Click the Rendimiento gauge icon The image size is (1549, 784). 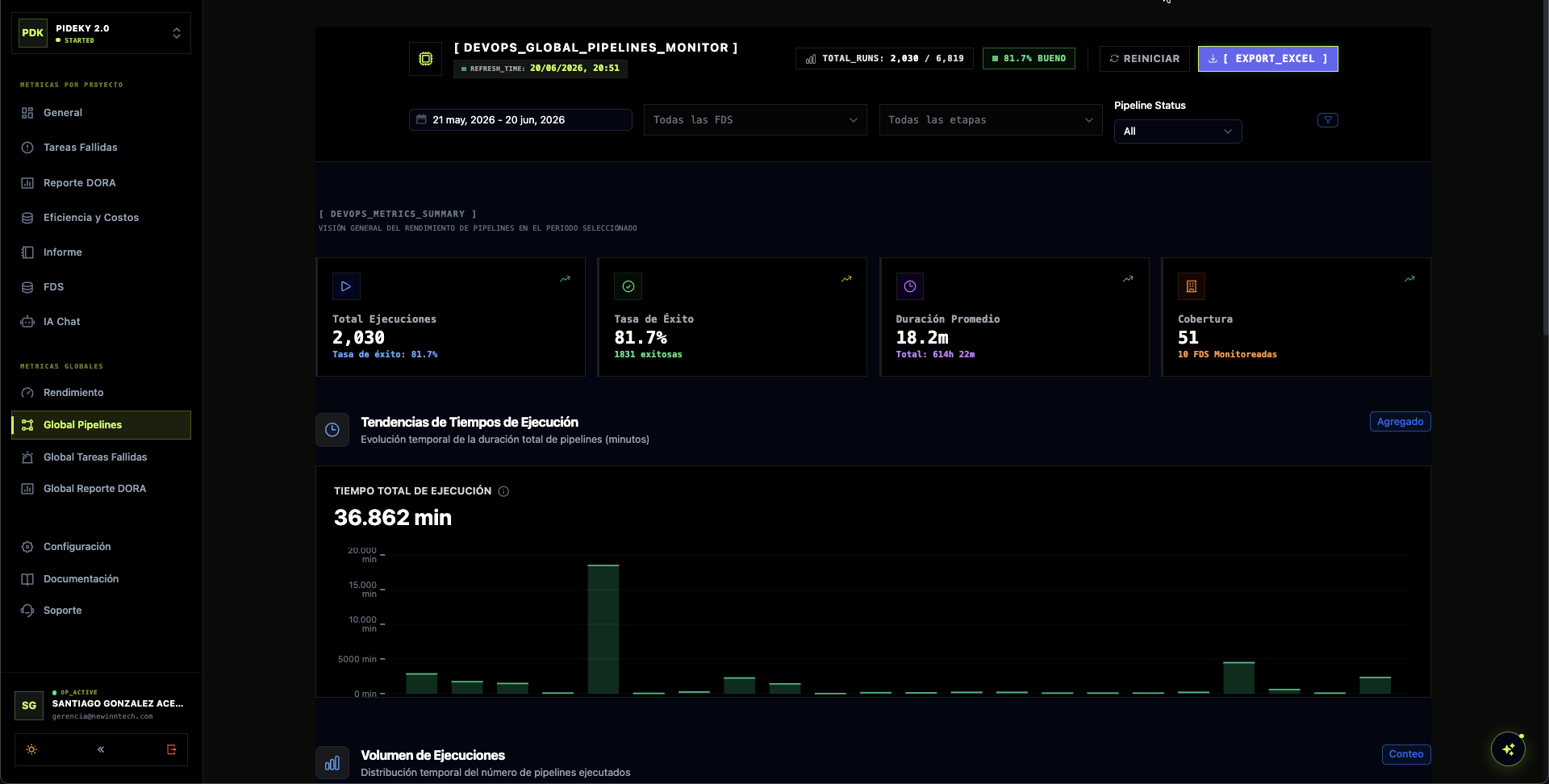pyautogui.click(x=27, y=393)
